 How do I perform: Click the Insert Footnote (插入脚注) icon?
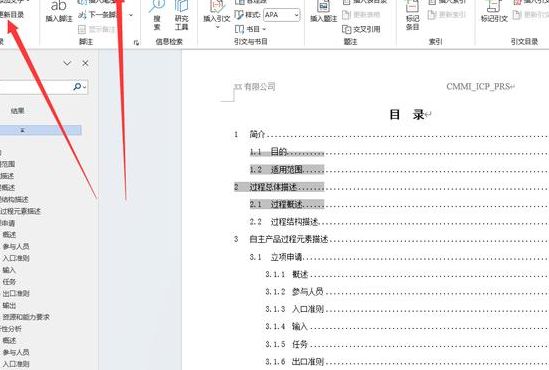click(59, 11)
